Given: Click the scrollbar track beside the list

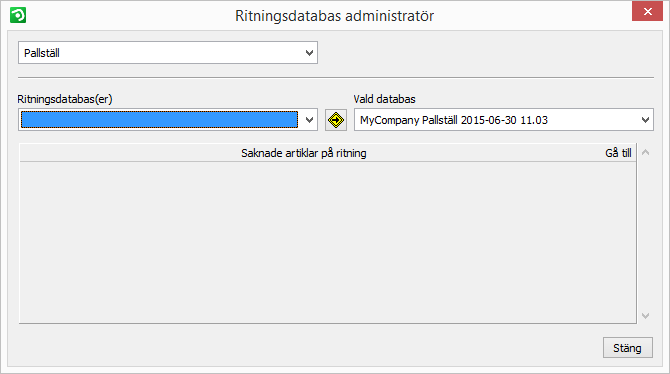Looking at the screenshot, I should [646, 234].
